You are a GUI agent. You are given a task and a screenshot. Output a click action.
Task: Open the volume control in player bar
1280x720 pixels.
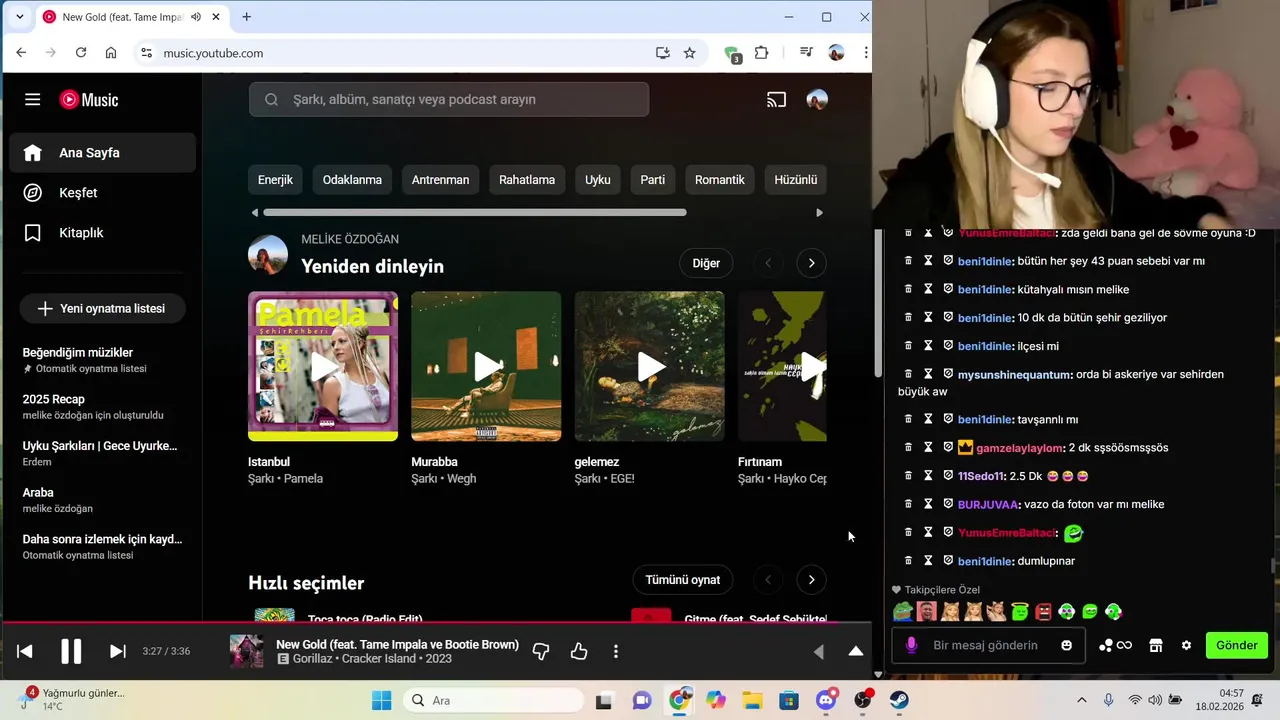point(819,652)
